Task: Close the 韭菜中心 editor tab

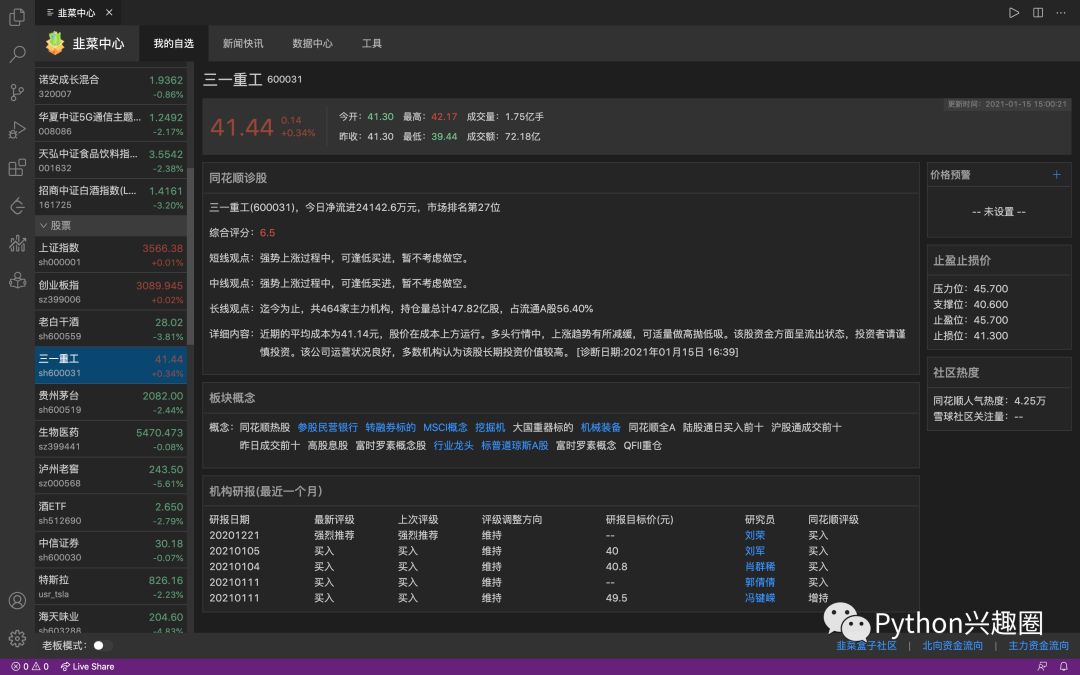Action: (109, 12)
